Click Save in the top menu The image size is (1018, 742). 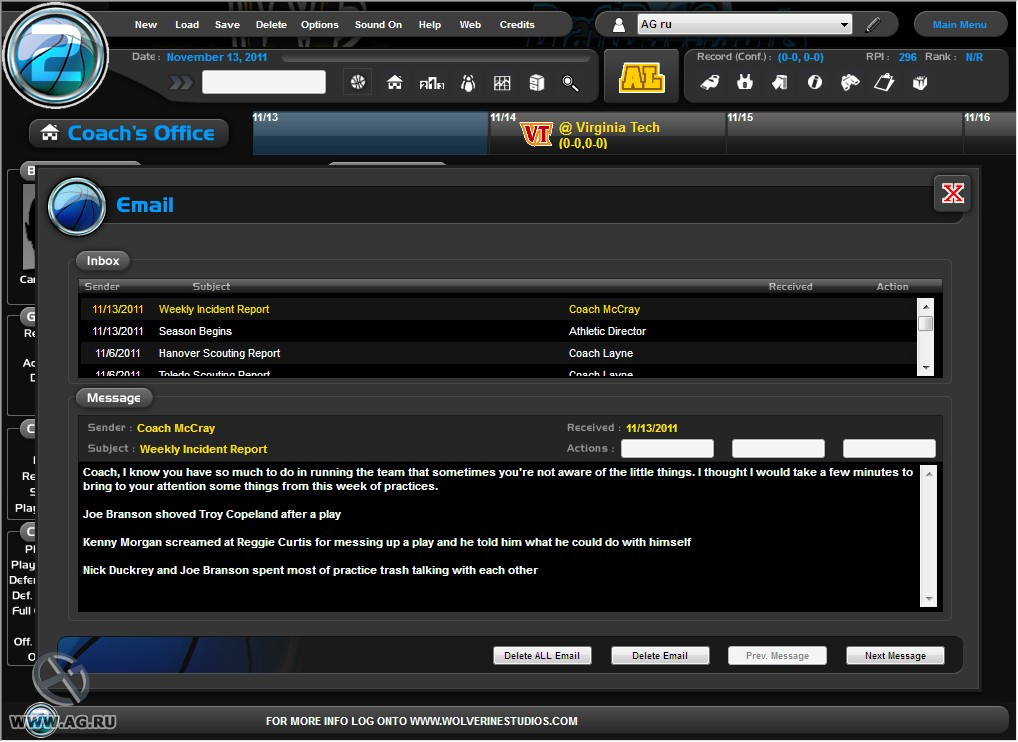(x=227, y=25)
